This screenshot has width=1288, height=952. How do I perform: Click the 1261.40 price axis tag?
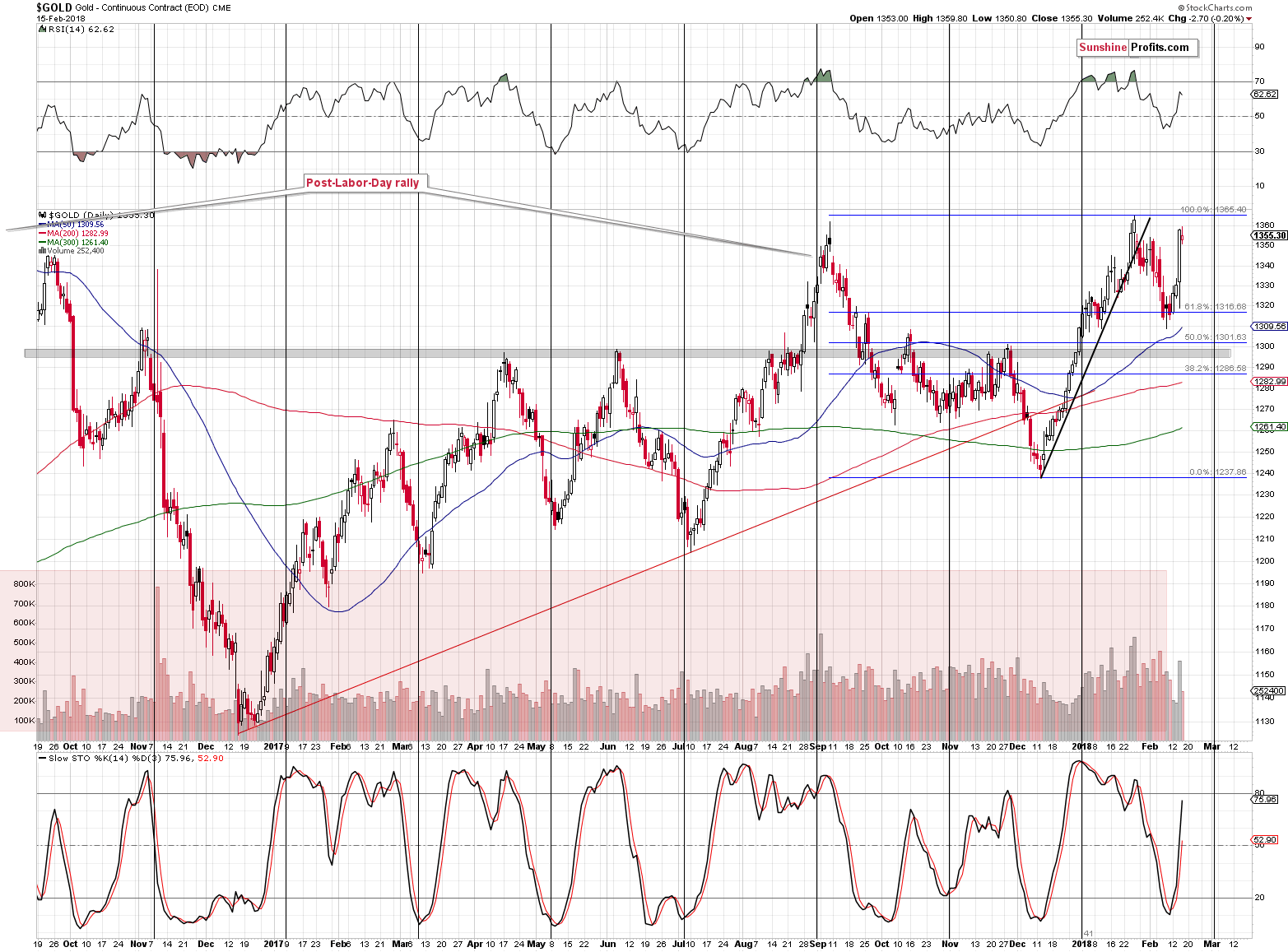1269,427
